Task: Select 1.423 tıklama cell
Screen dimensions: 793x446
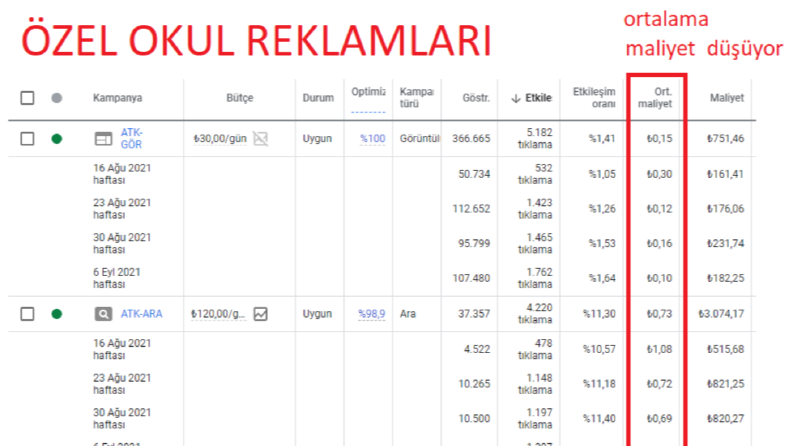Action: click(x=535, y=209)
